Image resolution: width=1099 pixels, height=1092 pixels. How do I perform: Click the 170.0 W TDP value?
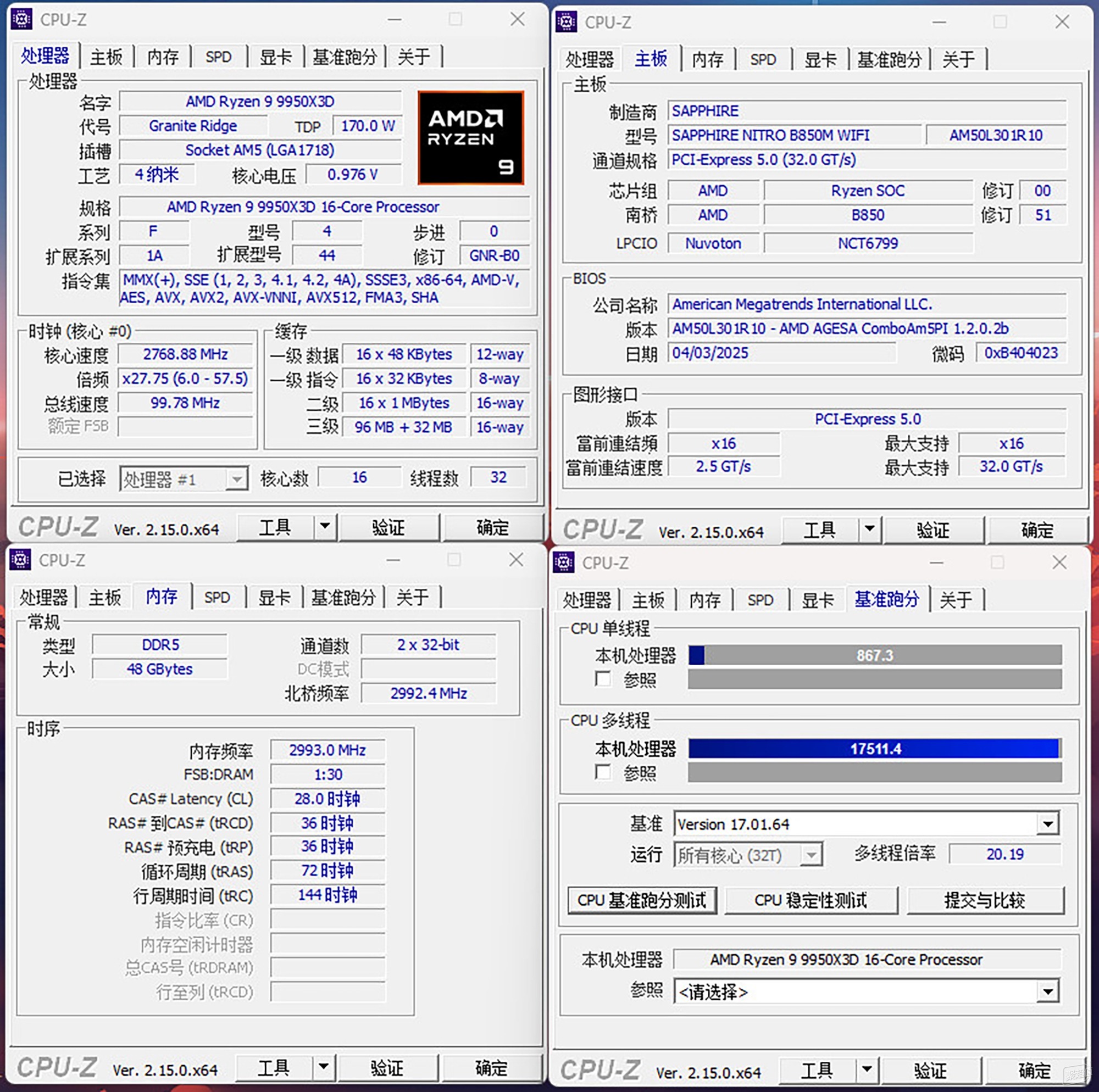coord(368,126)
